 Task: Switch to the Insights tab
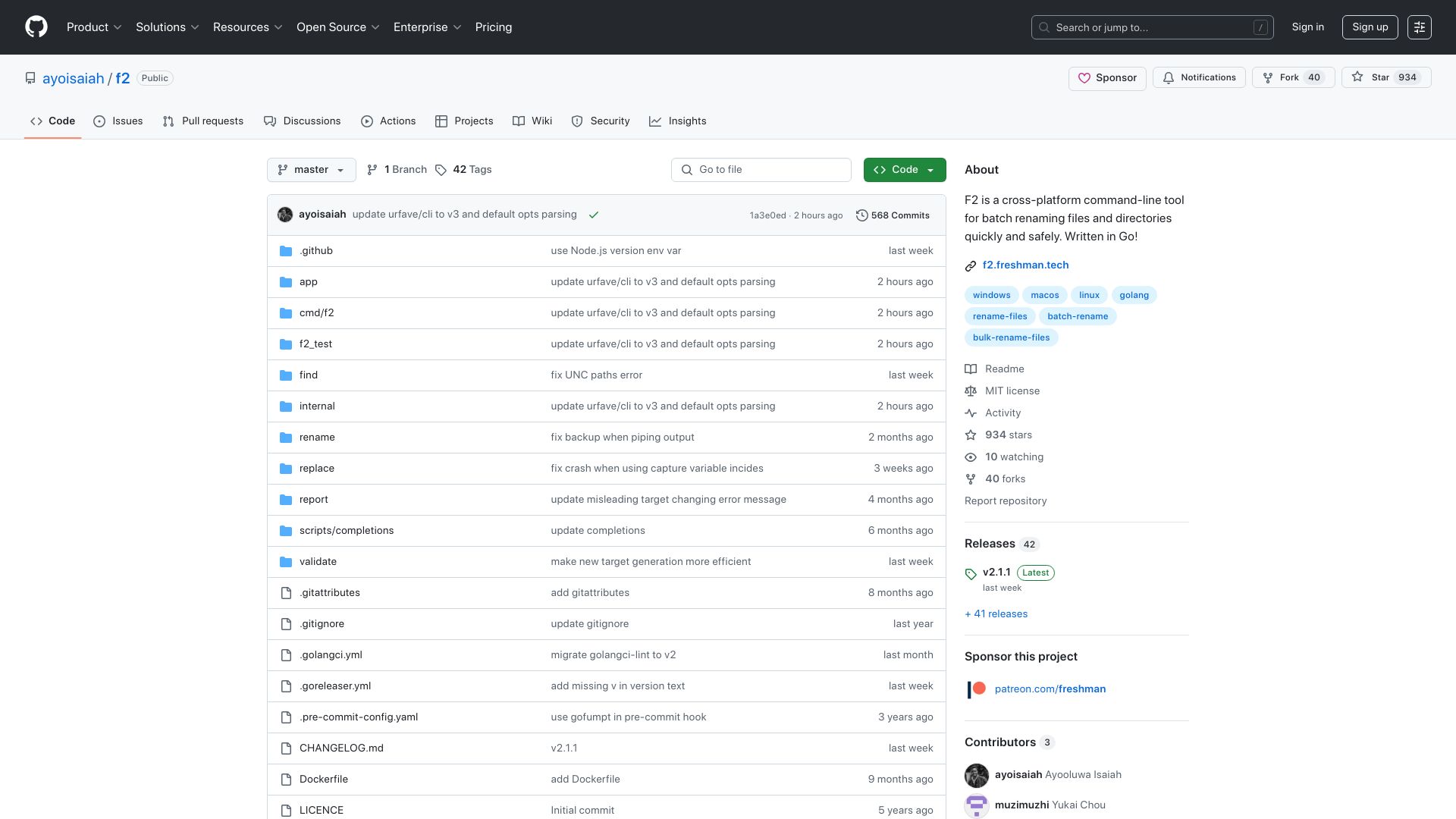678,121
